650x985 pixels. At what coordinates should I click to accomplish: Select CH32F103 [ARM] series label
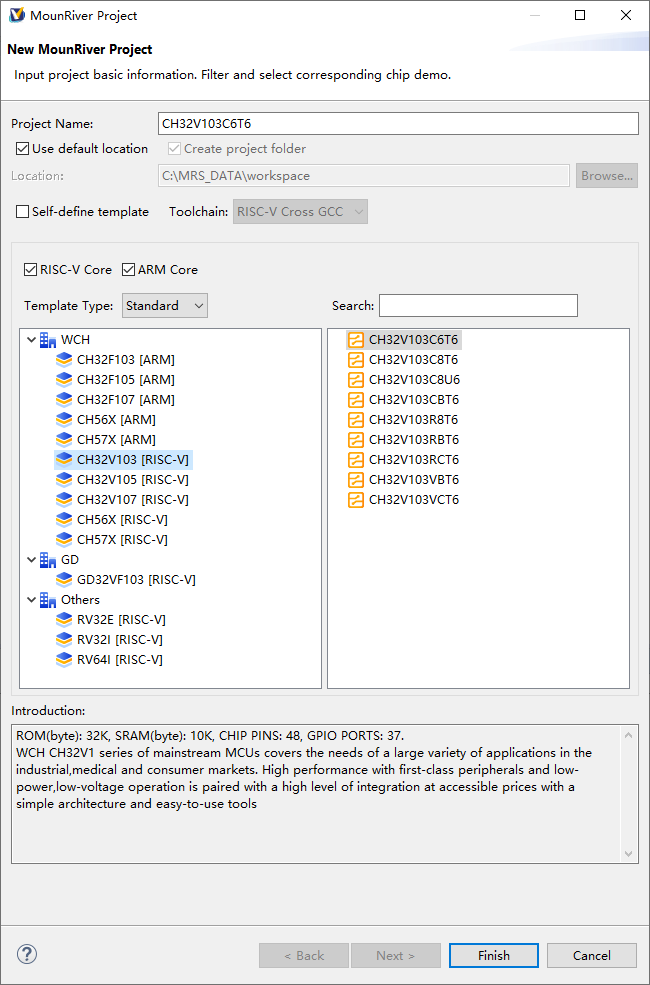pos(126,360)
